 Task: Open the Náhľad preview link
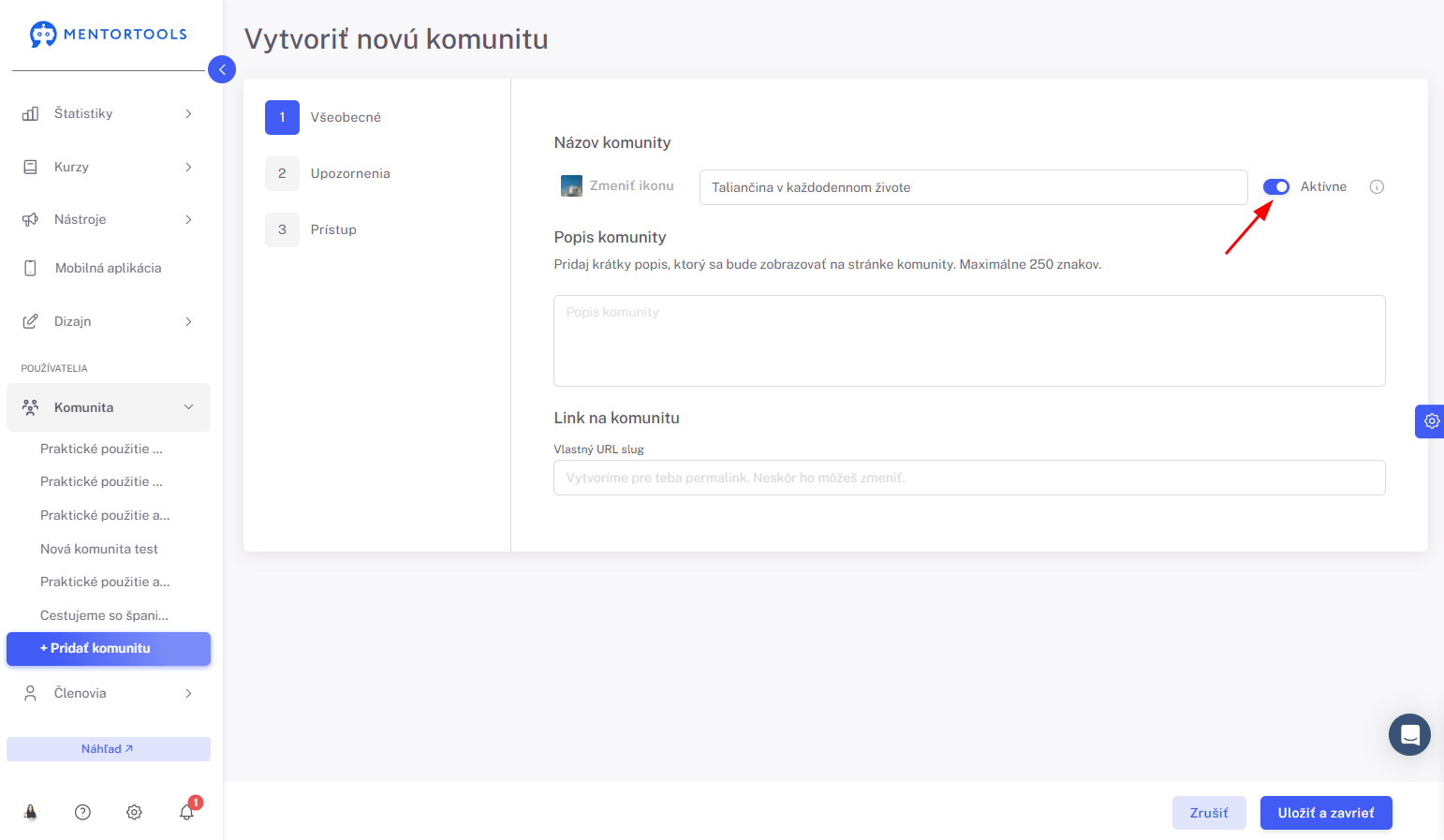(109, 749)
